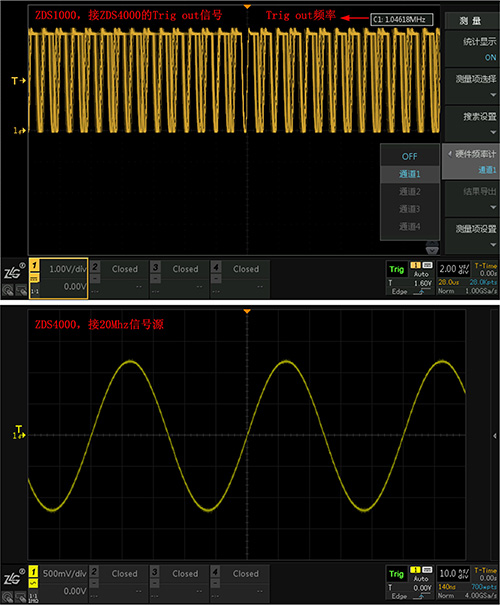Image resolution: width=500 pixels, height=605 pixels.
Task: Select OFF in hardware frequency counter list
Action: (x=410, y=156)
